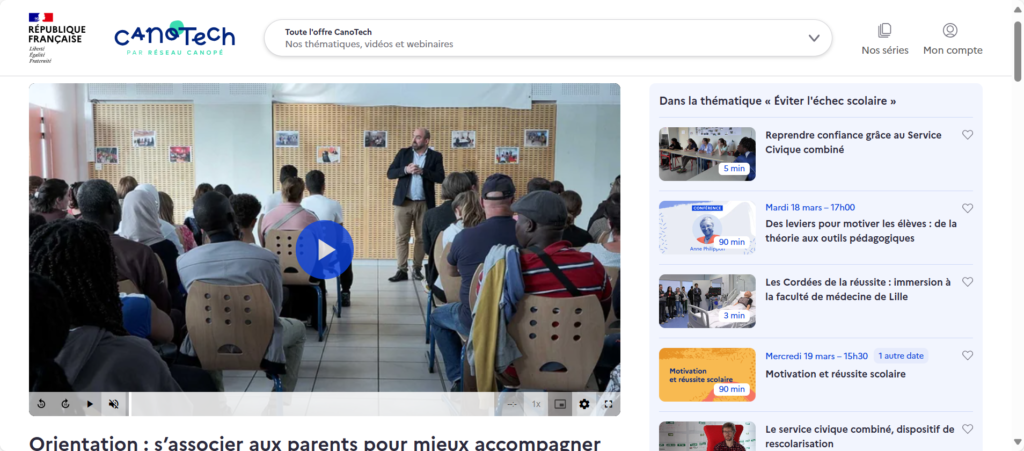This screenshot has width=1024, height=451.
Task: Open the Cordées de la réussite video thumbnail
Action: tap(707, 301)
